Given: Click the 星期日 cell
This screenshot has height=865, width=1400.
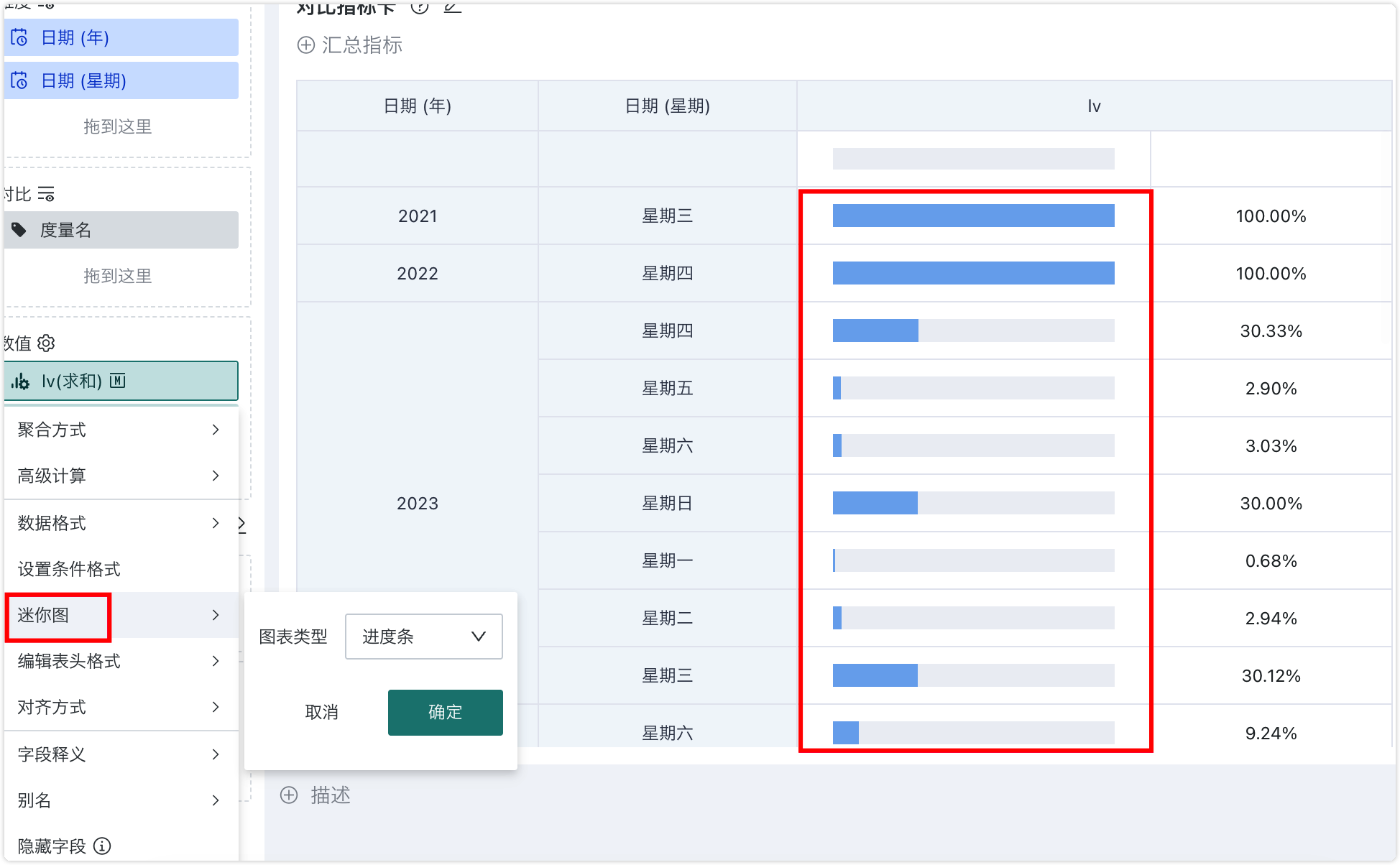Looking at the screenshot, I should click(668, 503).
